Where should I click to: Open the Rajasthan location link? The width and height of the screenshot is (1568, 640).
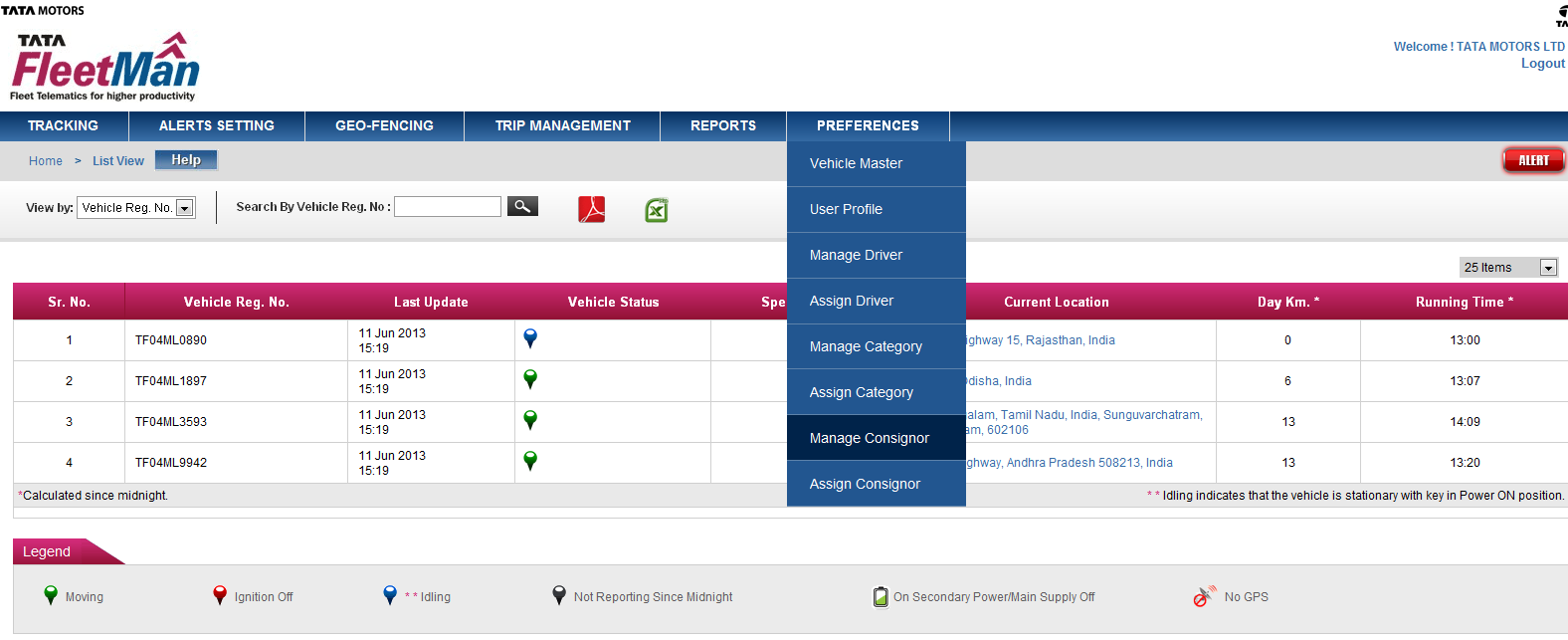[x=1041, y=340]
